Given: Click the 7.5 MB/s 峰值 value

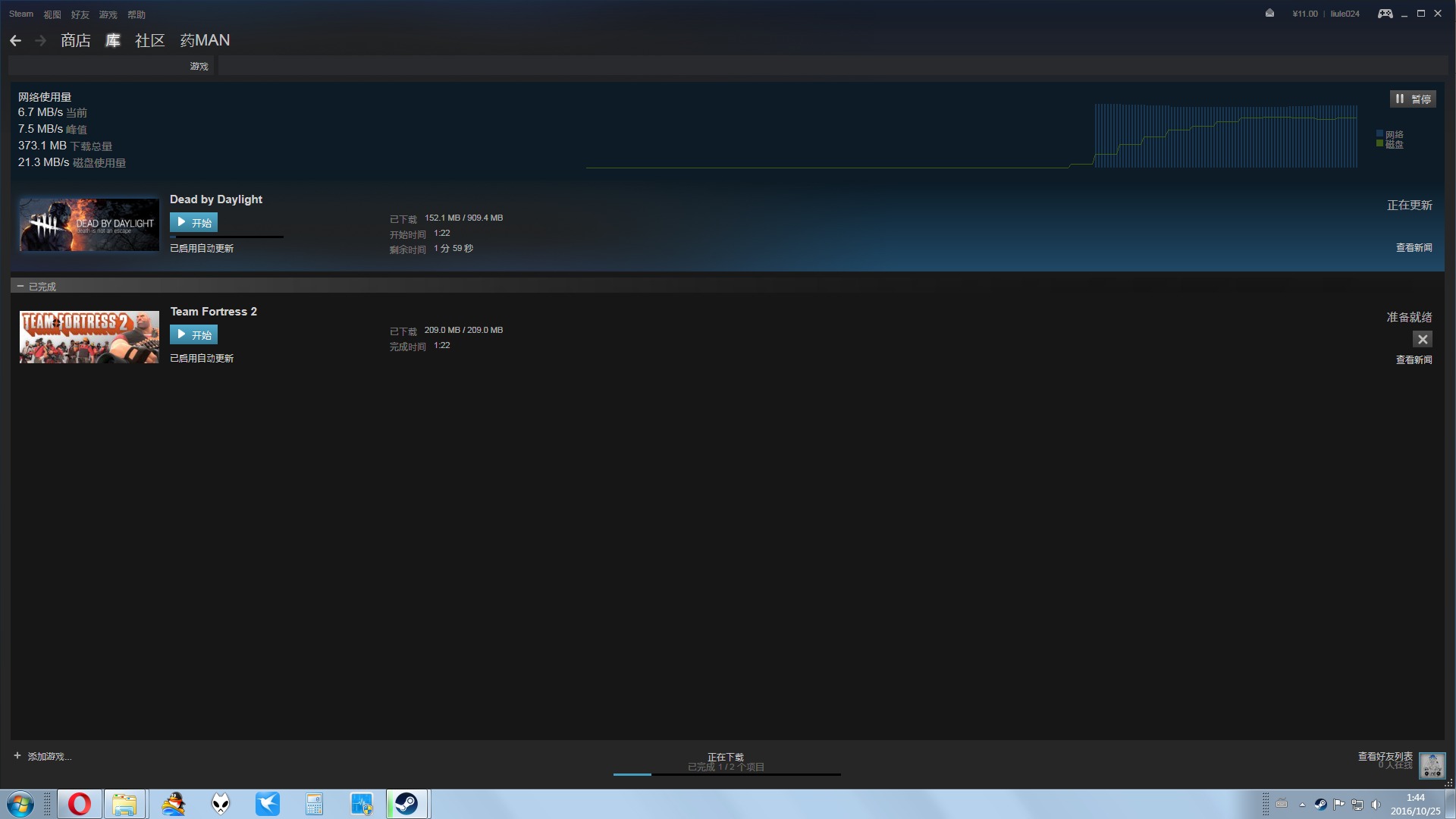Looking at the screenshot, I should click(52, 130).
